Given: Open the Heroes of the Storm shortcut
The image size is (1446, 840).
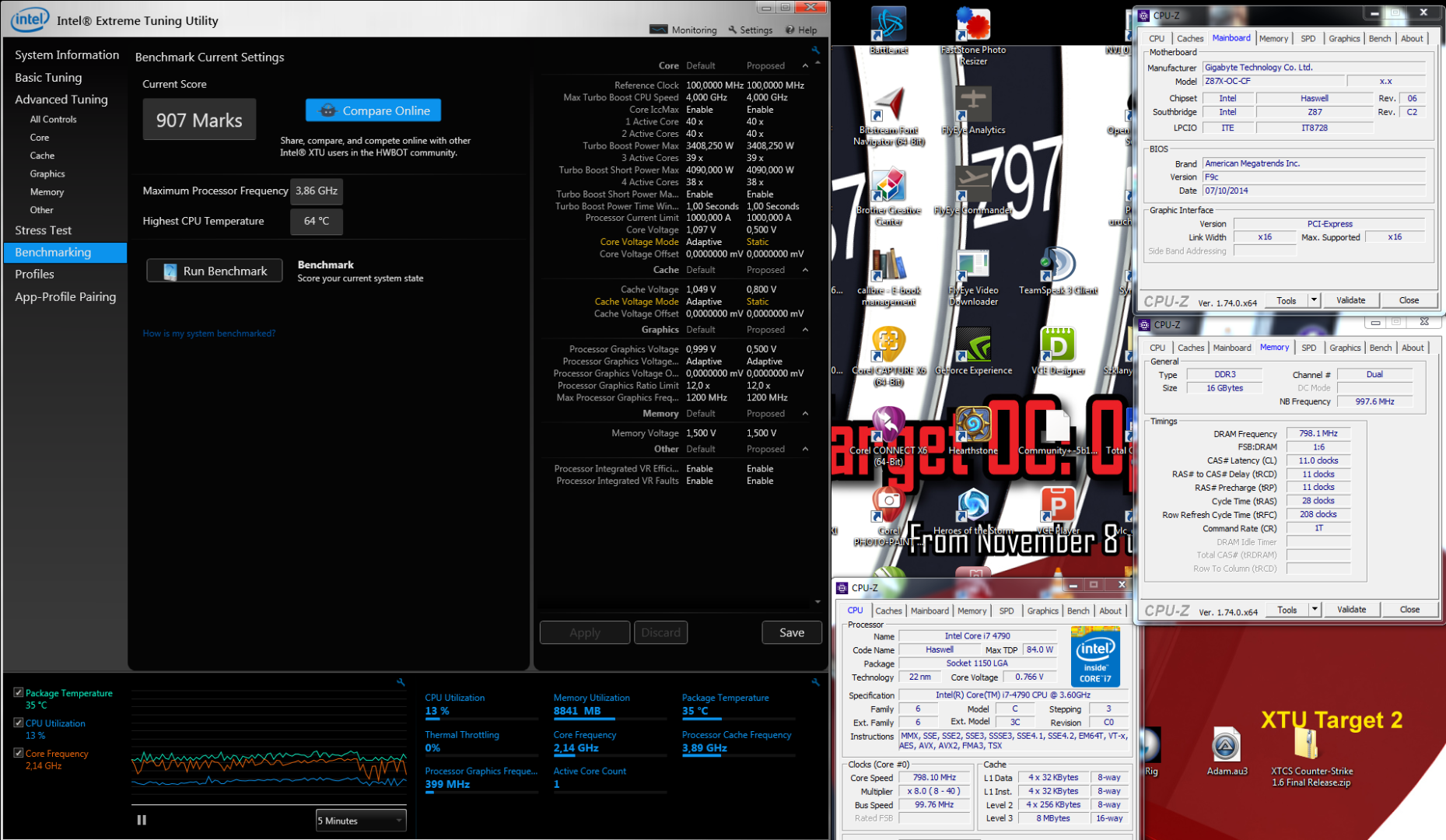Looking at the screenshot, I should 973,511.
